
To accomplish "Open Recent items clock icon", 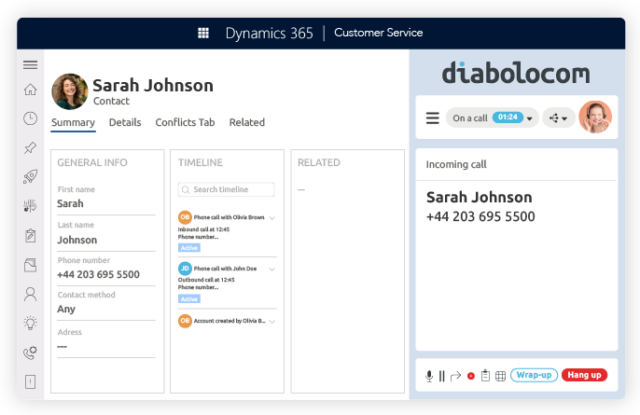I will [30, 118].
